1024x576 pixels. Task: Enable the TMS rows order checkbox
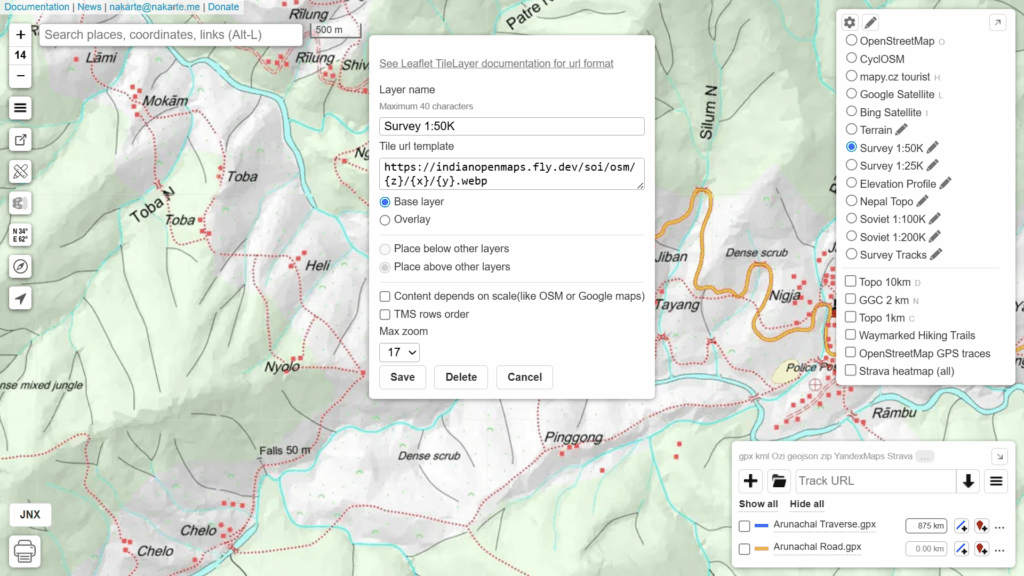[x=385, y=314]
